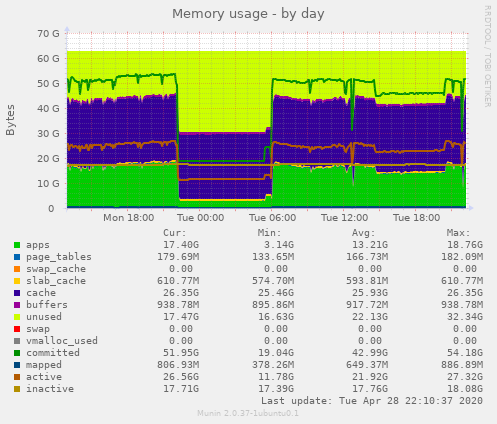Click the '30 G' y-axis label
The image size is (497, 424).
(48, 134)
